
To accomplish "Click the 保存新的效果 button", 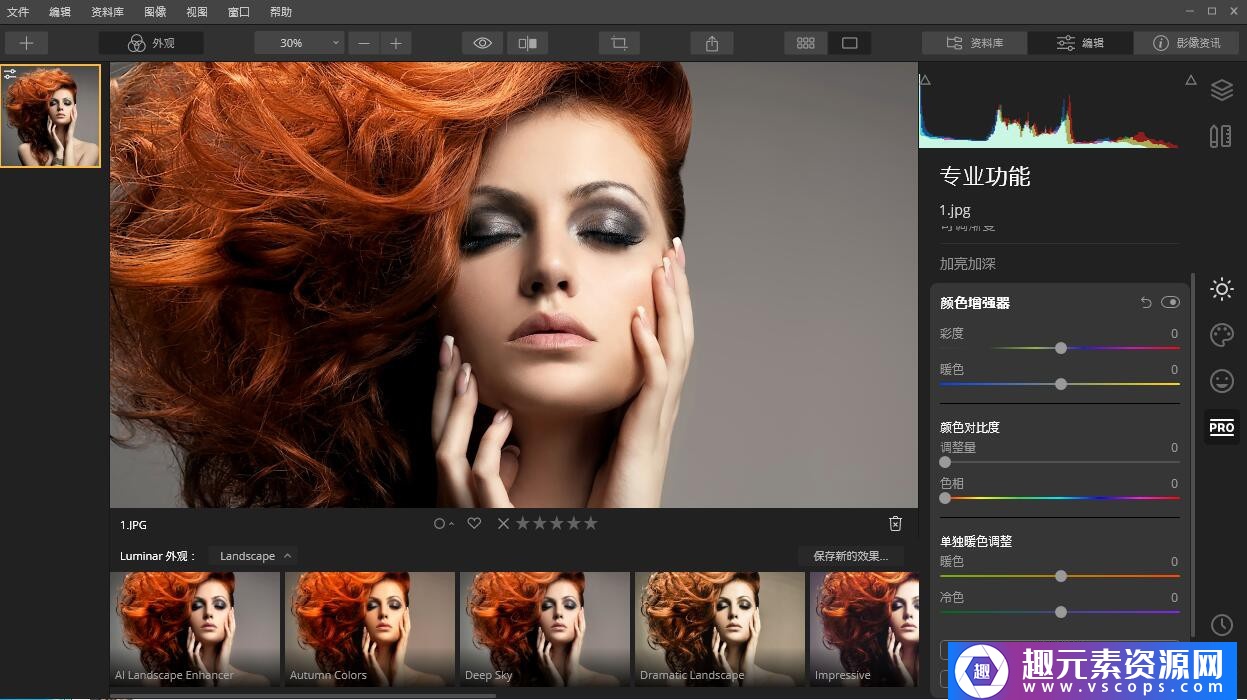I will 850,556.
